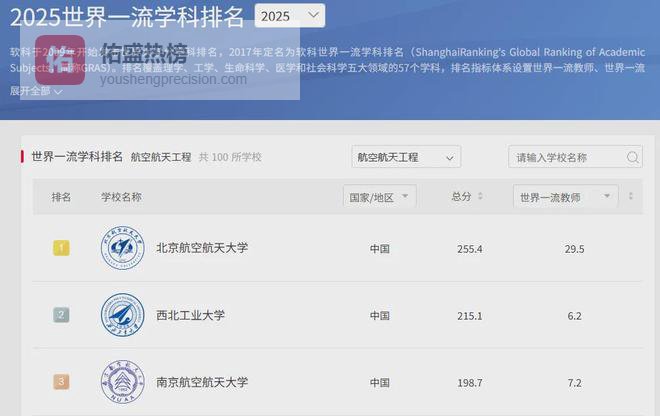660x416 pixels.
Task: Open 南京航空航天大学 school link
Action: (x=201, y=382)
